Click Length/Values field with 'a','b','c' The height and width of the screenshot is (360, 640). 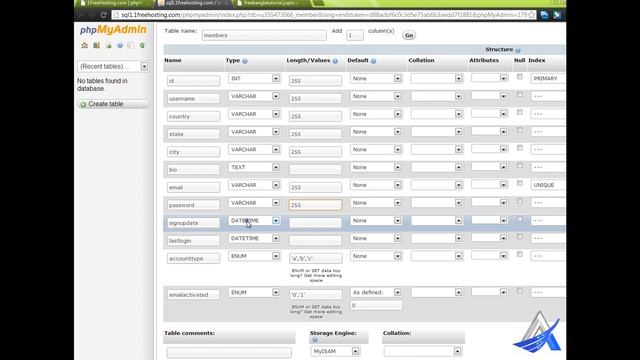315,258
